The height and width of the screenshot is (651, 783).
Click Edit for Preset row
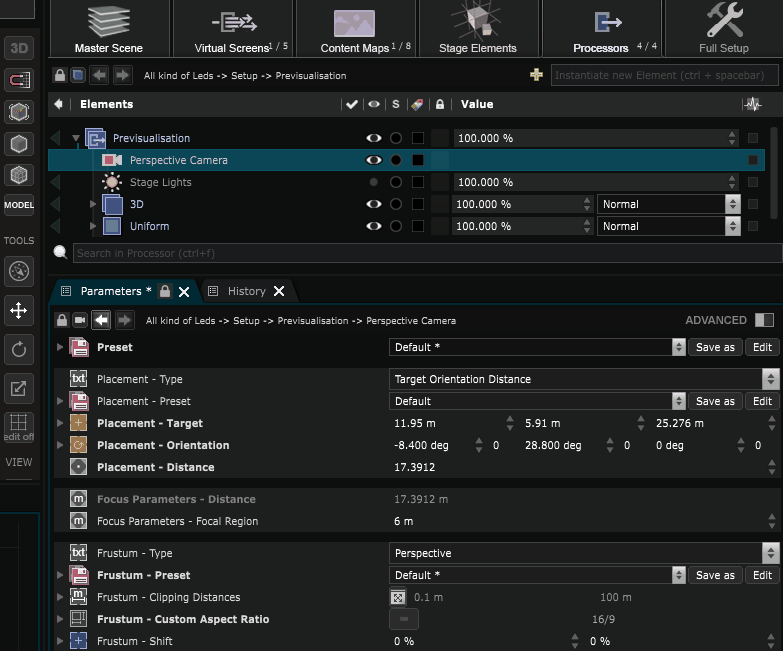[x=762, y=347]
